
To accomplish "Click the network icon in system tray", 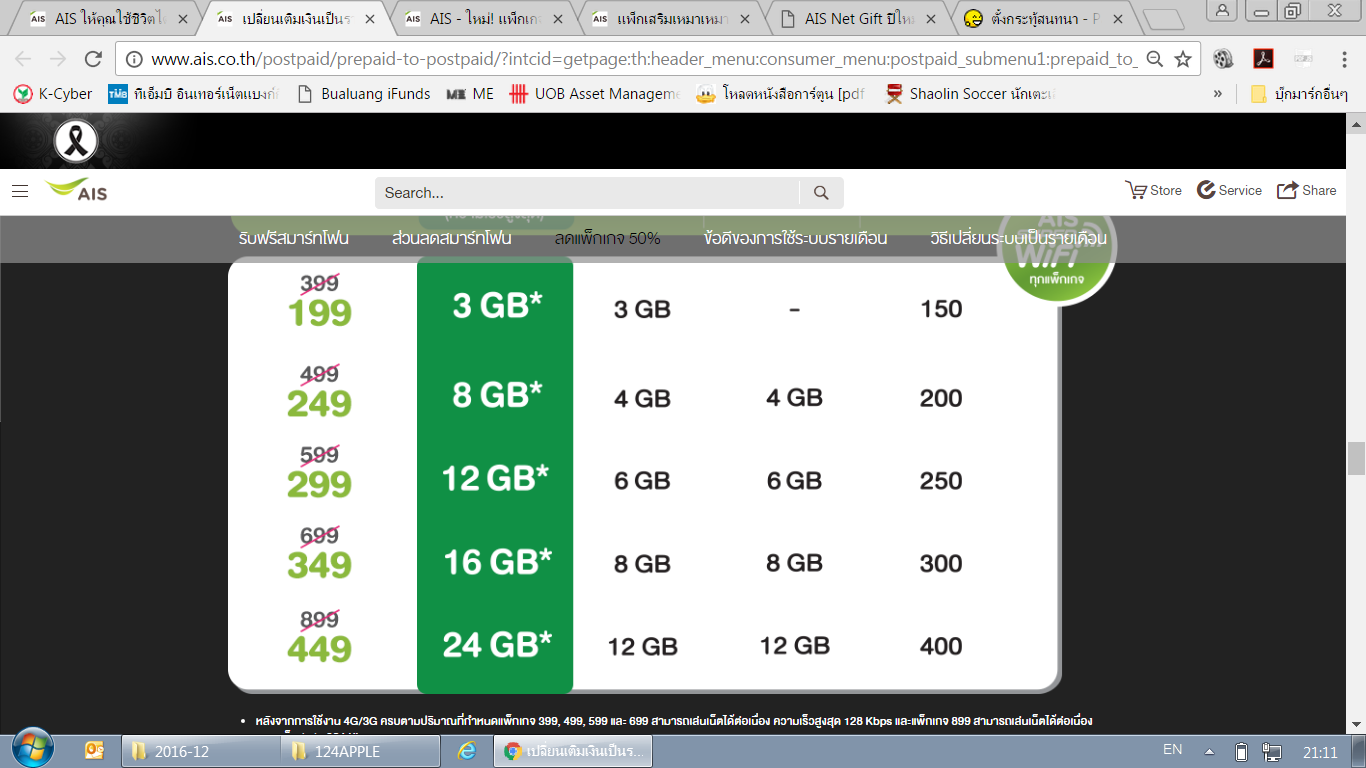I will 1272,752.
